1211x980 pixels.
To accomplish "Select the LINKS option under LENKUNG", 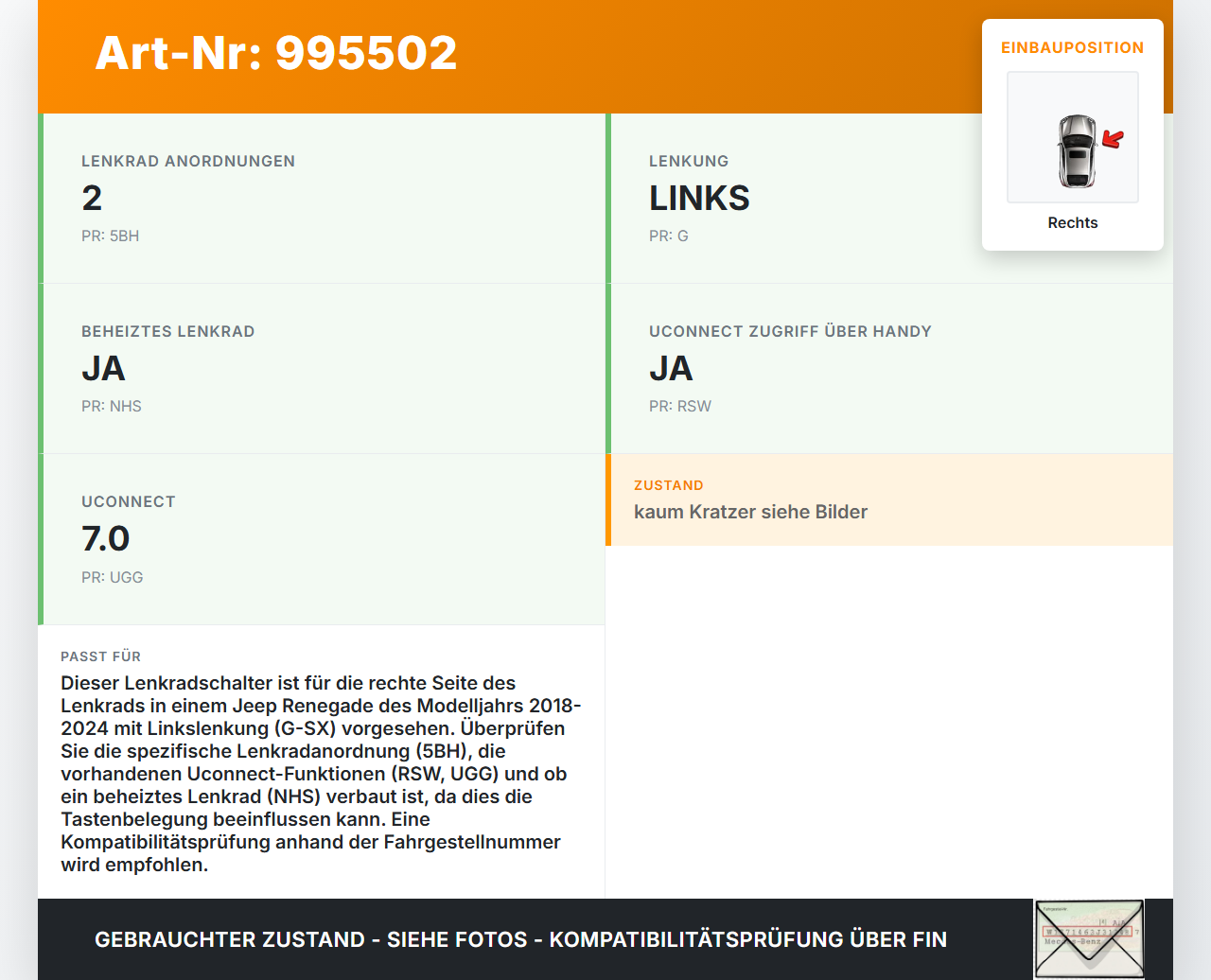I will tap(699, 198).
